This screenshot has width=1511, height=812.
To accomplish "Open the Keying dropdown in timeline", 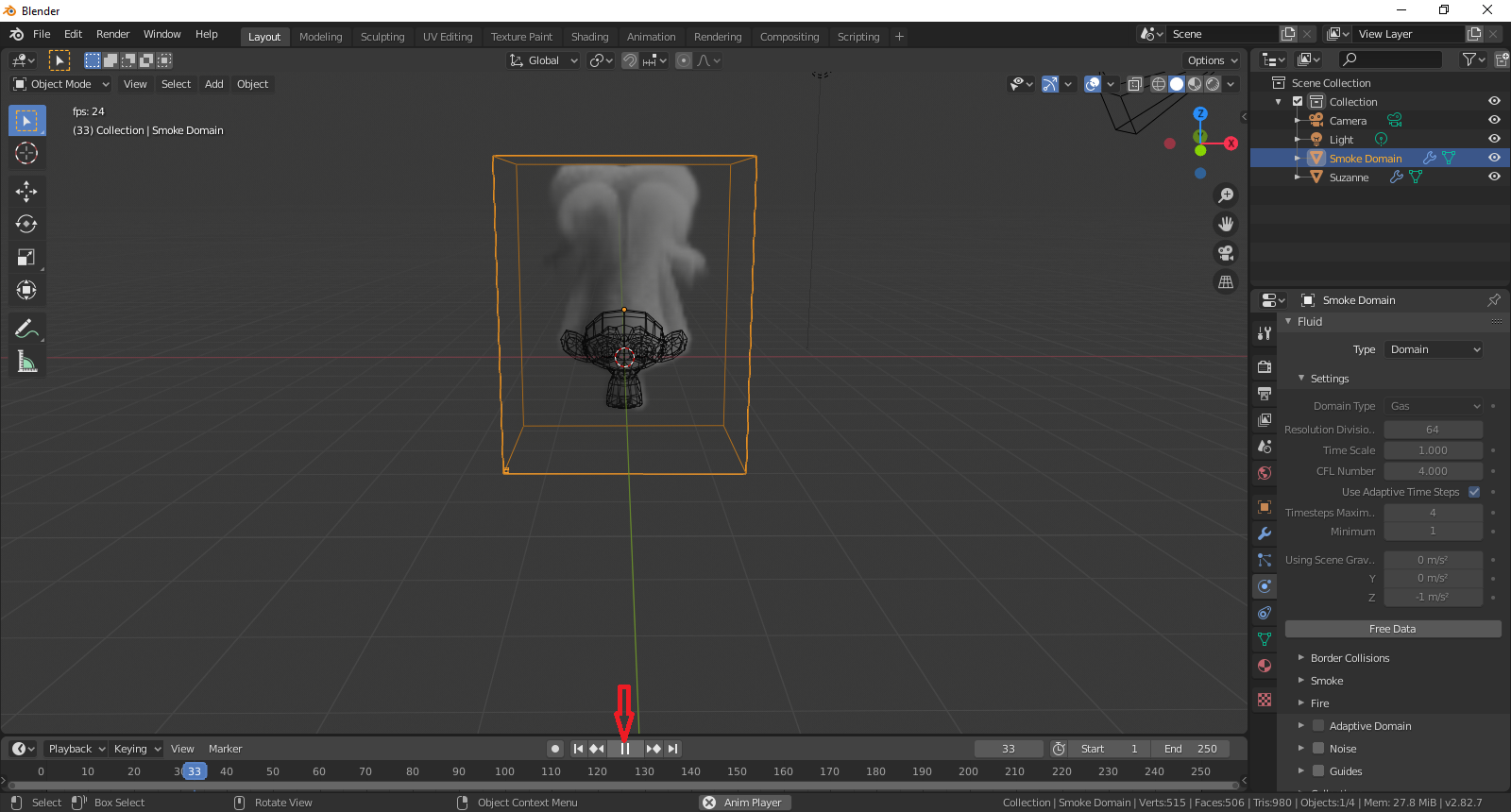I will [137, 749].
